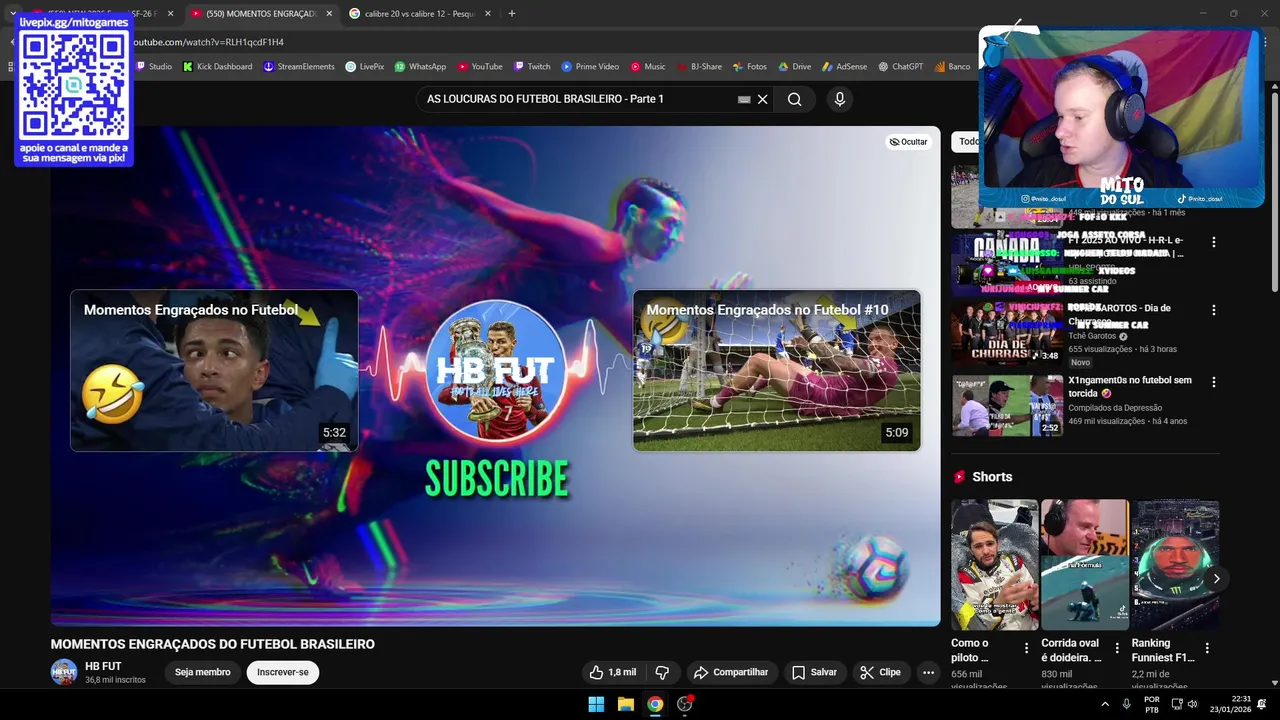This screenshot has width=1280, height=720.
Task: Open the Banco bookmark
Action: pos(952,67)
